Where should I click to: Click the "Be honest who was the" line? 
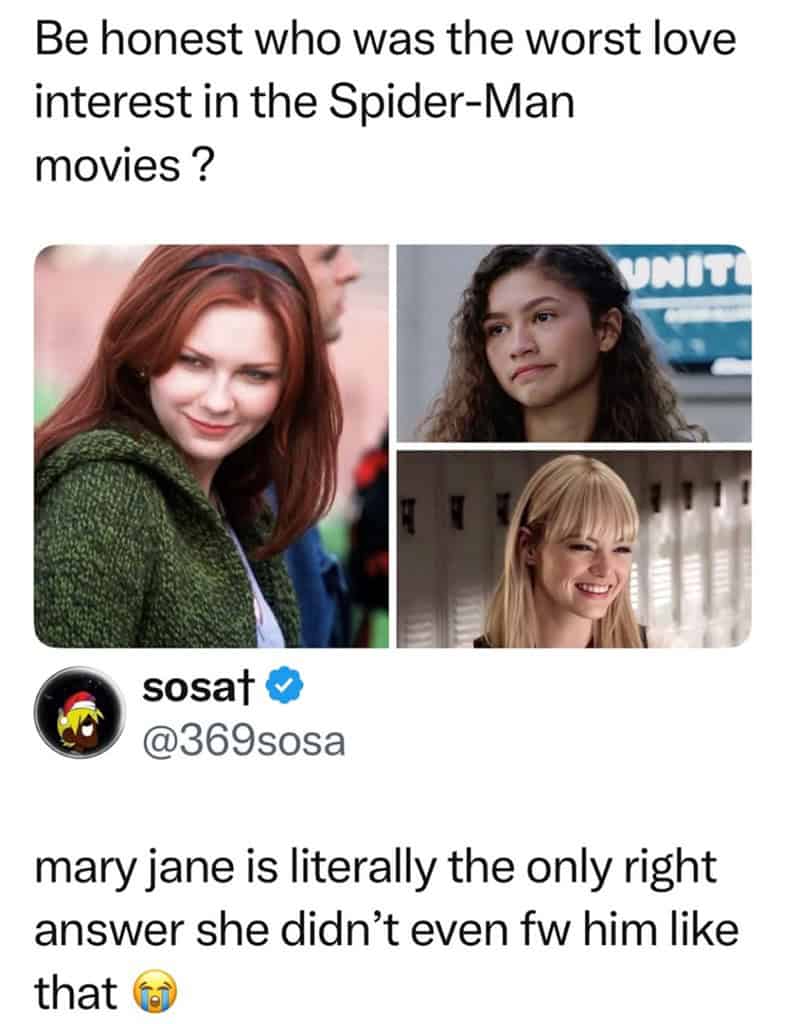pyautogui.click(x=276, y=39)
